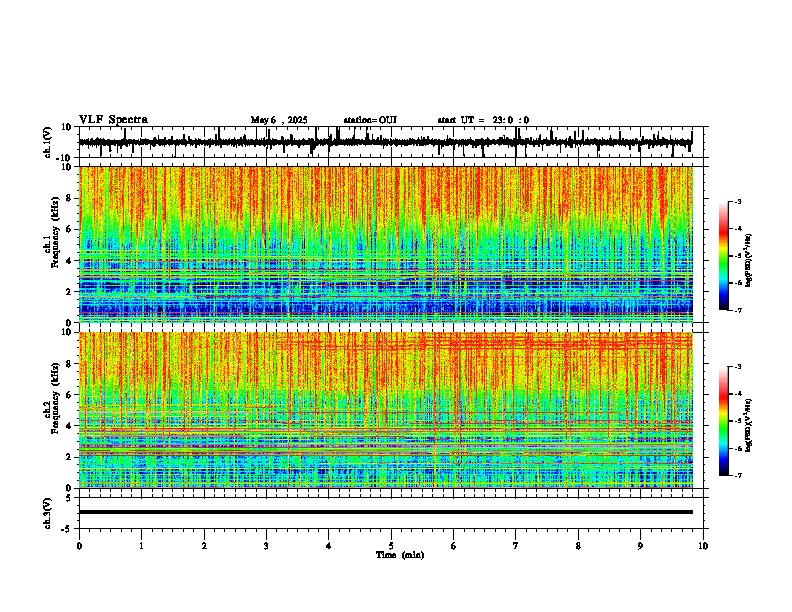Click time axis tick label "3"
This screenshot has width=792, height=612.
(x=266, y=546)
